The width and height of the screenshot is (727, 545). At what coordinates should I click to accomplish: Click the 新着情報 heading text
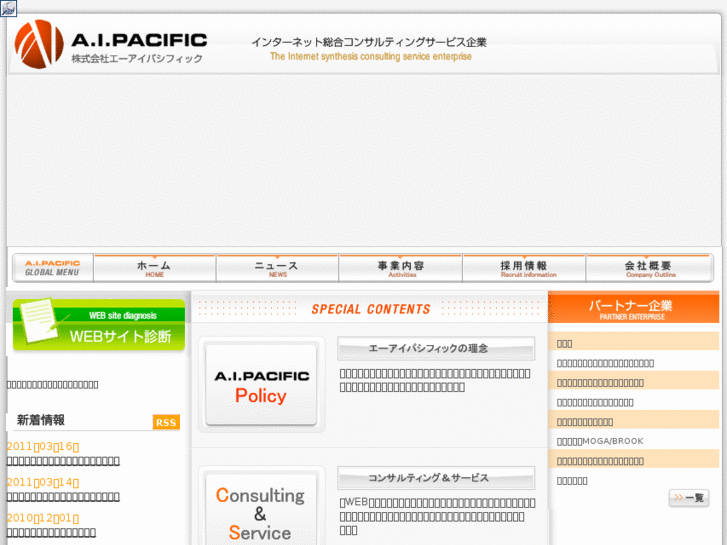point(41,420)
